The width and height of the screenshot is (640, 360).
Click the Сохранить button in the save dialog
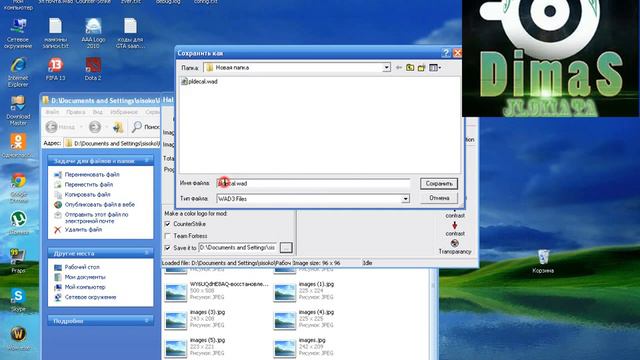point(439,184)
